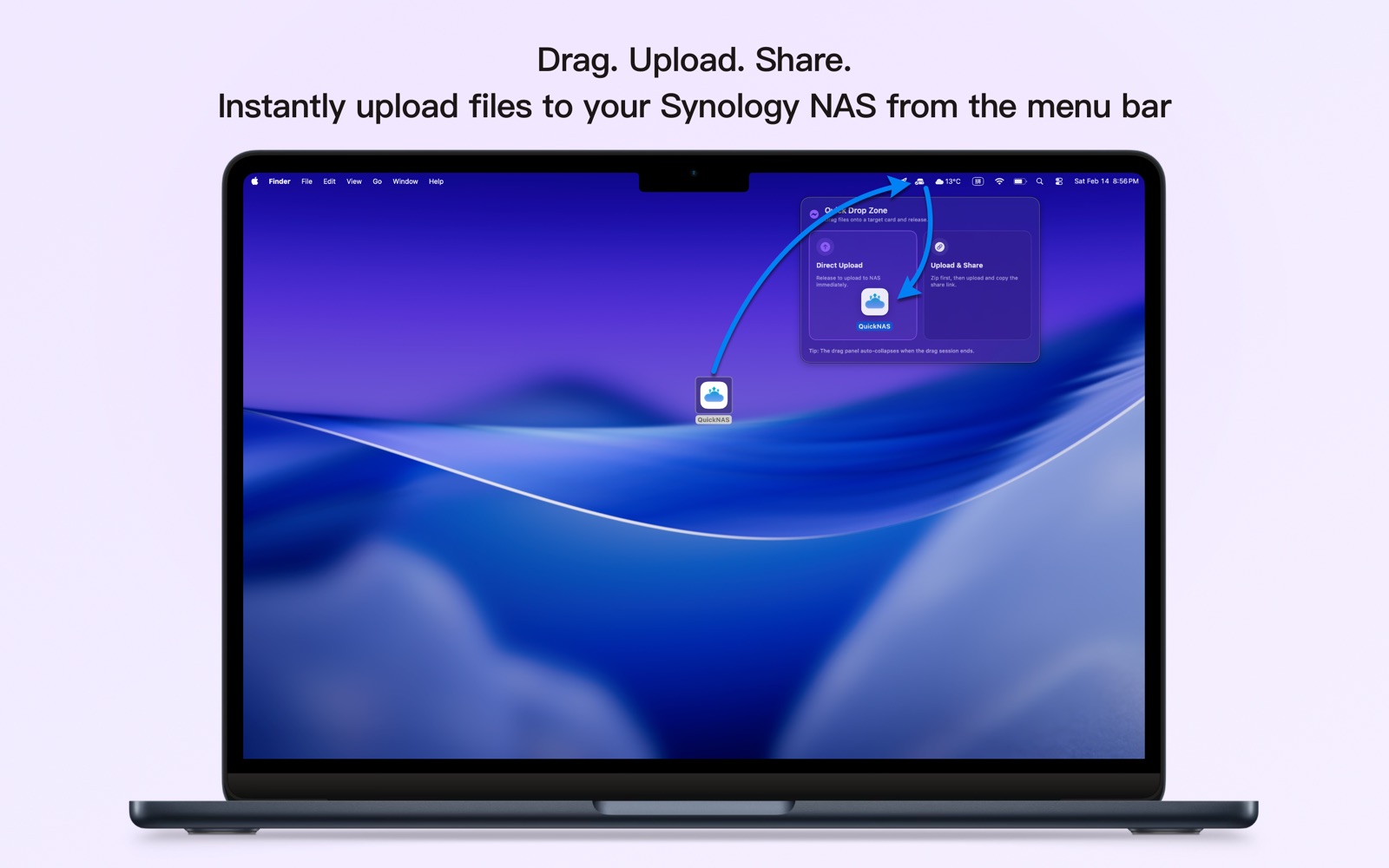This screenshot has width=1389, height=868.
Task: Click the battery status icon
Action: pos(1020,181)
